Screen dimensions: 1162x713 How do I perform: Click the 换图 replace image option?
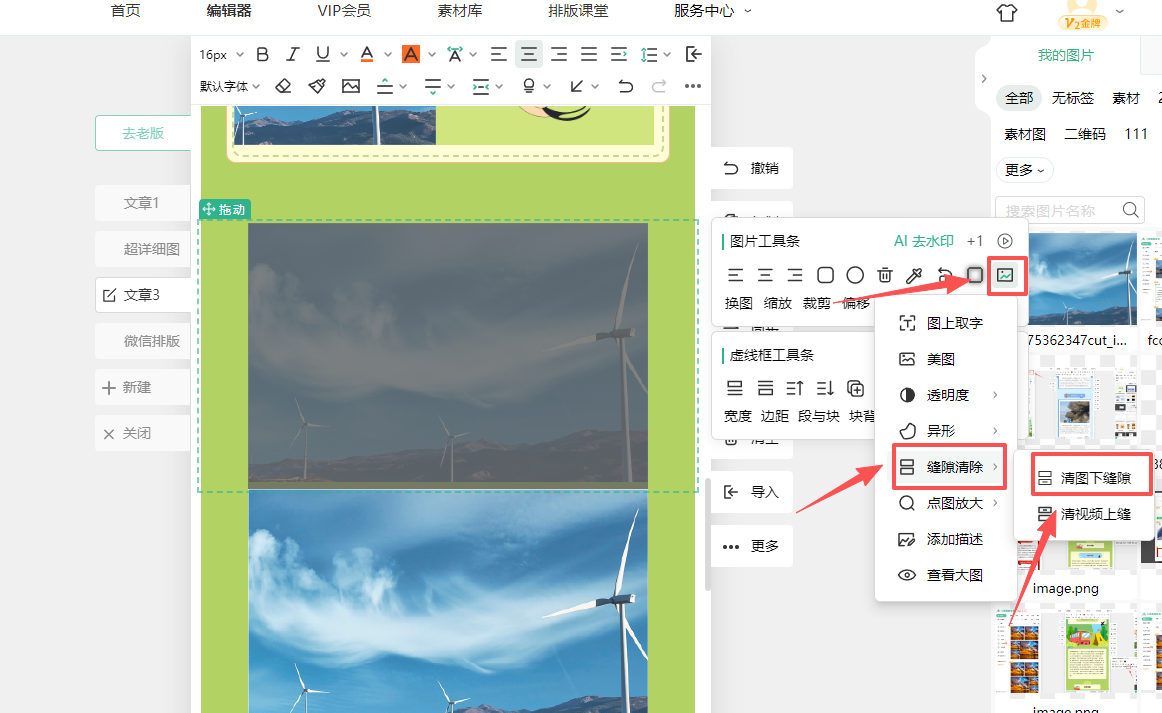tap(738, 302)
